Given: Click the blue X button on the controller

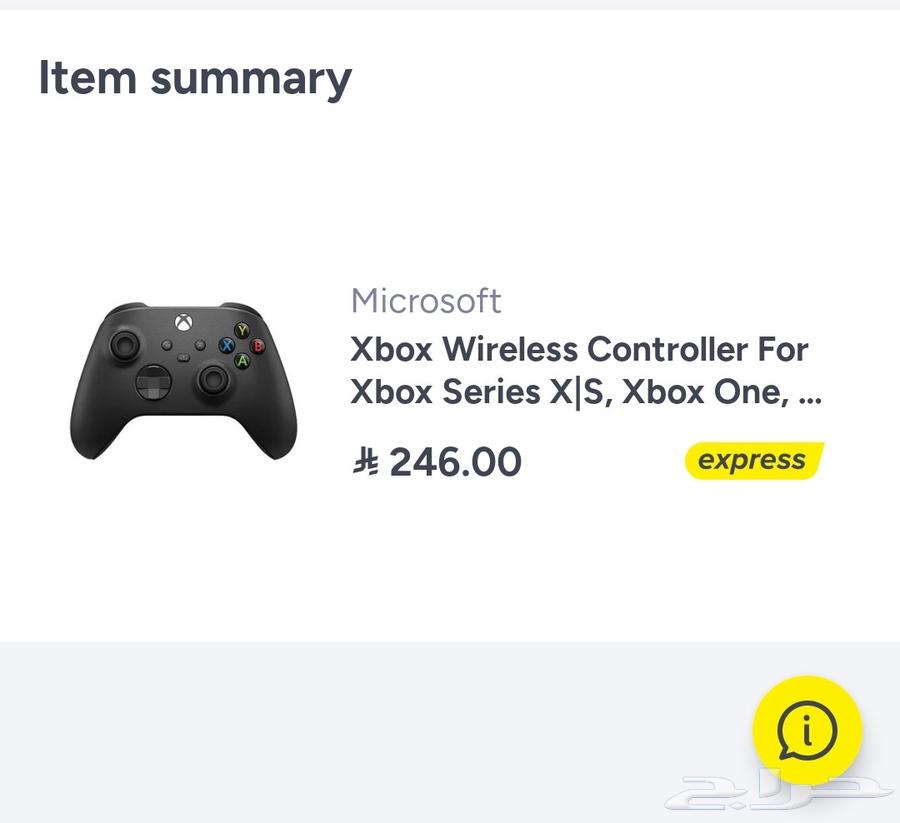Looking at the screenshot, I should [x=227, y=346].
